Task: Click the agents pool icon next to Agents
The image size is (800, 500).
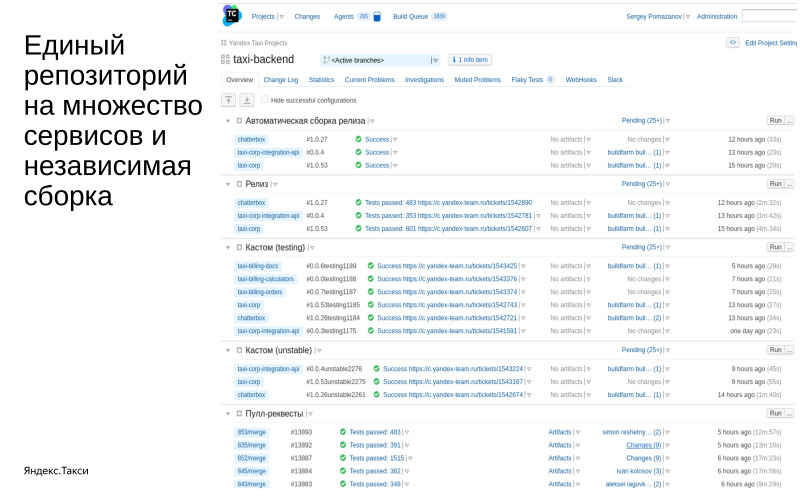Action: [377, 17]
